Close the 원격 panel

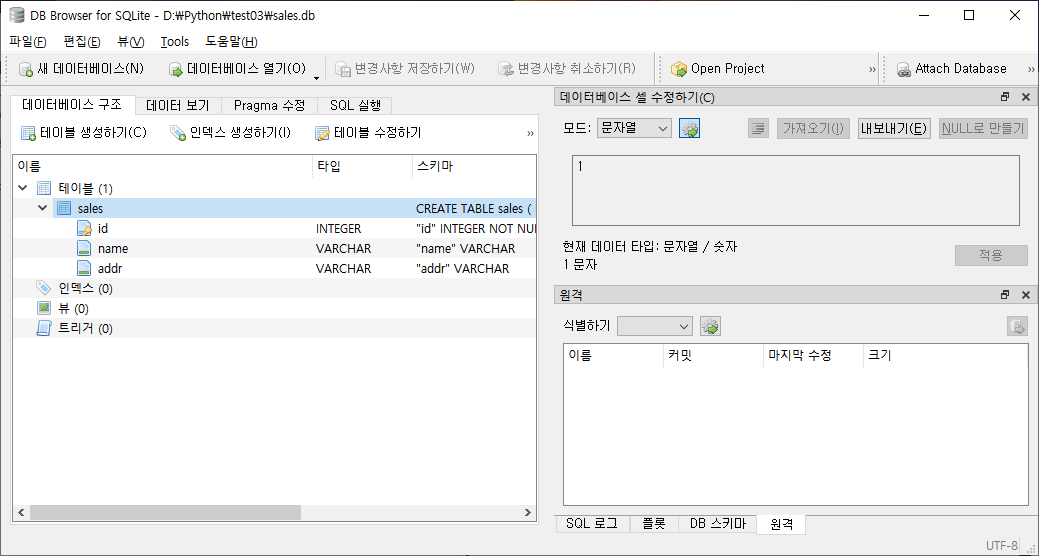1026,294
